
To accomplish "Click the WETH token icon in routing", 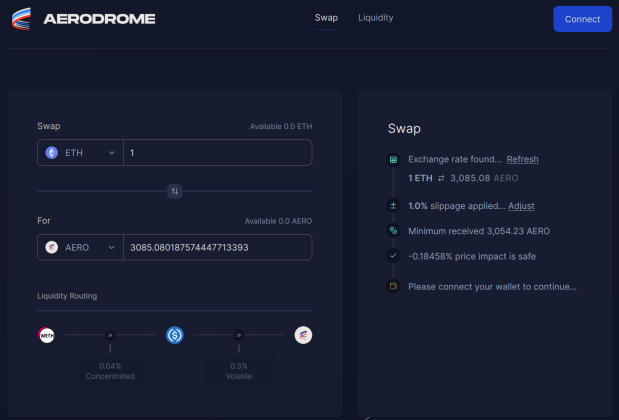I will click(46, 335).
